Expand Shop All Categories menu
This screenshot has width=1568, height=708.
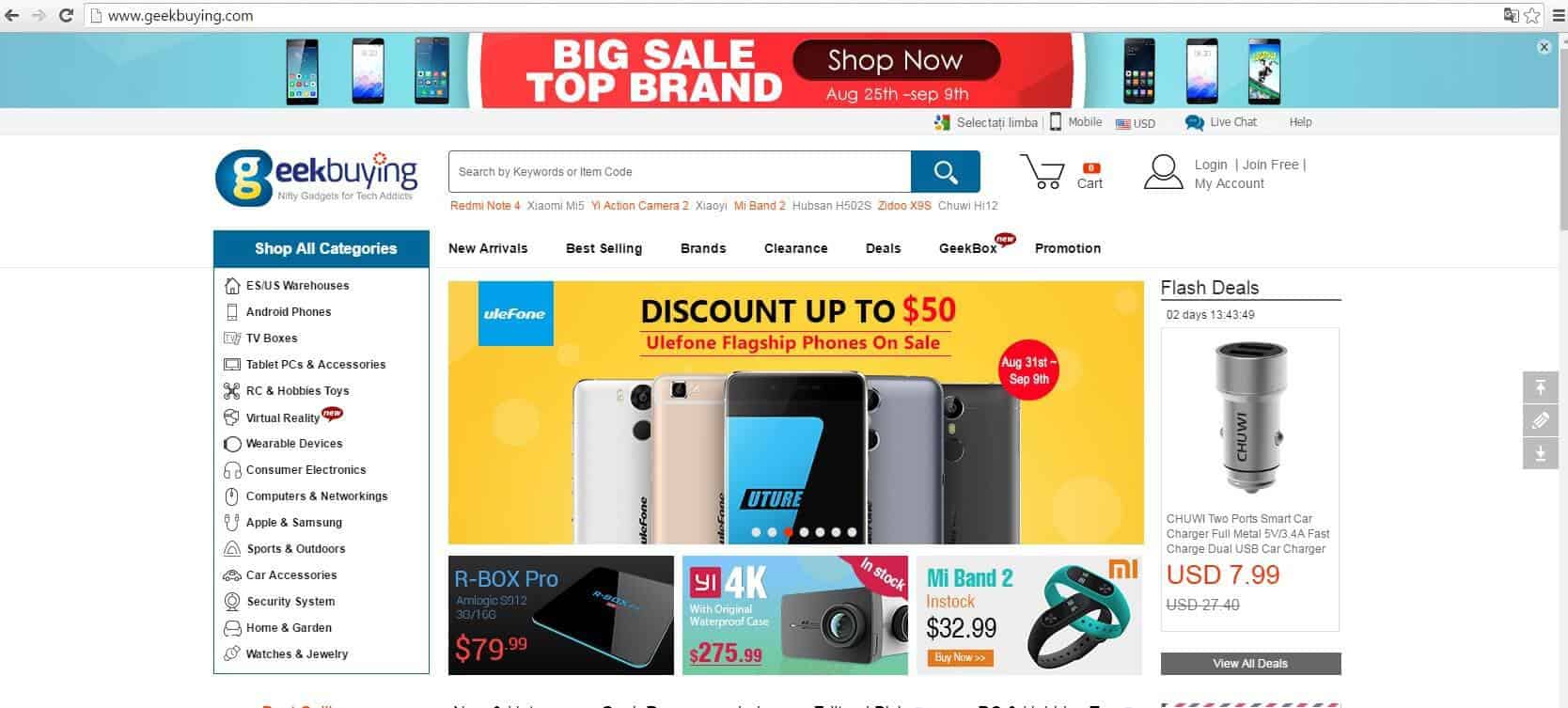321,248
